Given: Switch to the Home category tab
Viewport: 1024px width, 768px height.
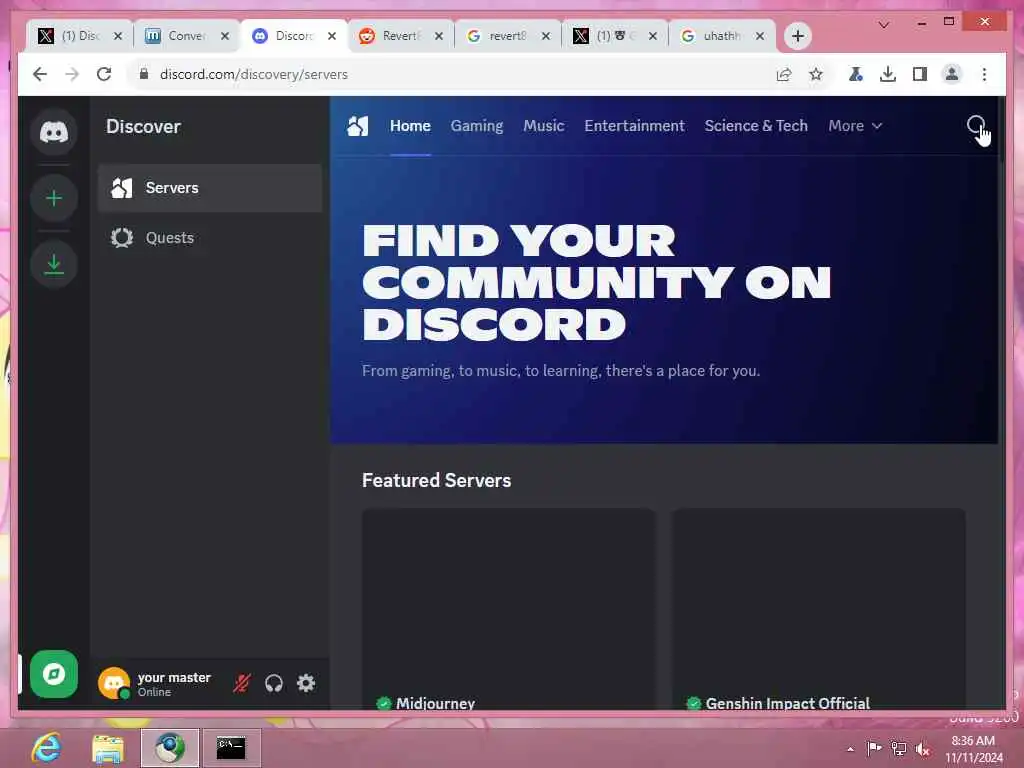Looking at the screenshot, I should pos(410,126).
